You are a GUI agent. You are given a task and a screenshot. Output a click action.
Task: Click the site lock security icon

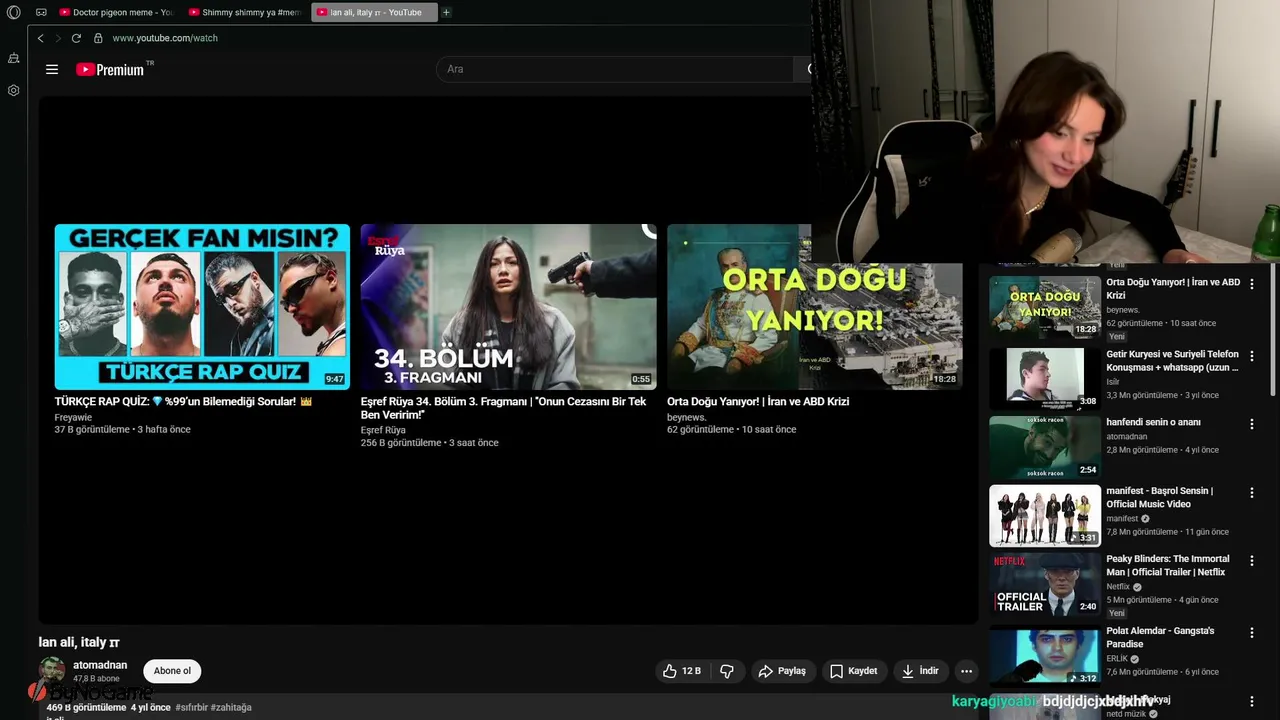98,38
